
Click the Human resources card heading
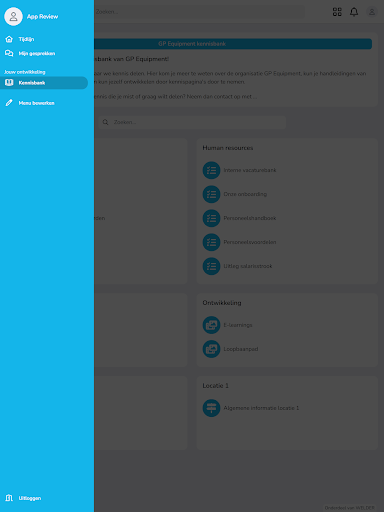coord(228,148)
